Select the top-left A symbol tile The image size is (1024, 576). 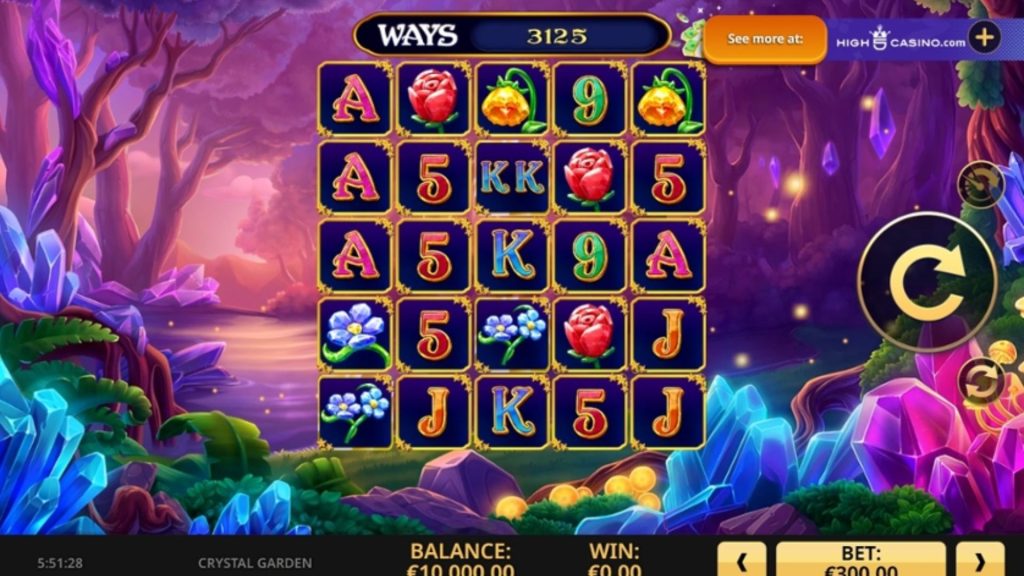tap(355, 99)
